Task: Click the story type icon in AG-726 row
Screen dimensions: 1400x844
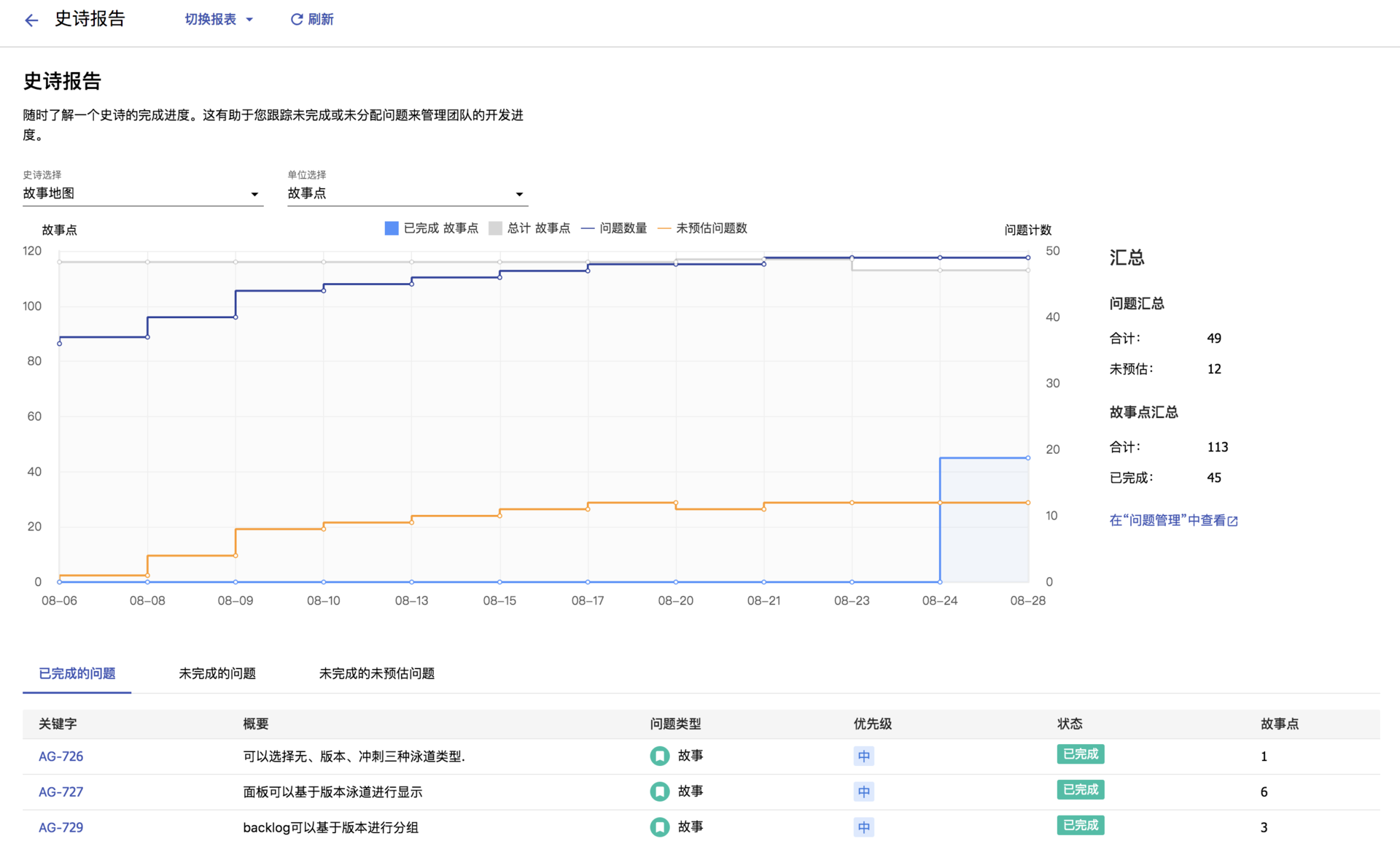Action: pyautogui.click(x=660, y=756)
